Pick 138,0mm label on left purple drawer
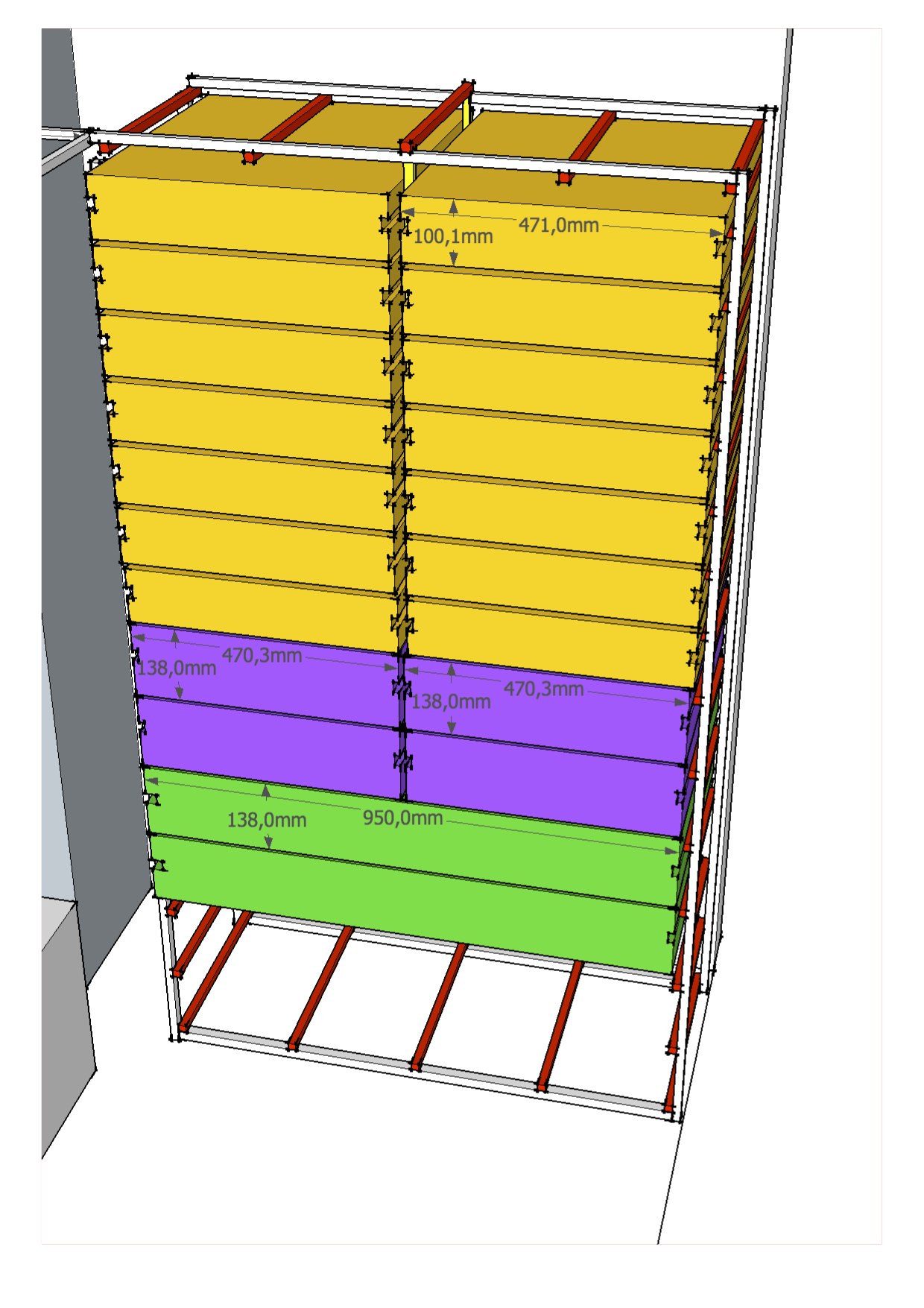 point(177,667)
